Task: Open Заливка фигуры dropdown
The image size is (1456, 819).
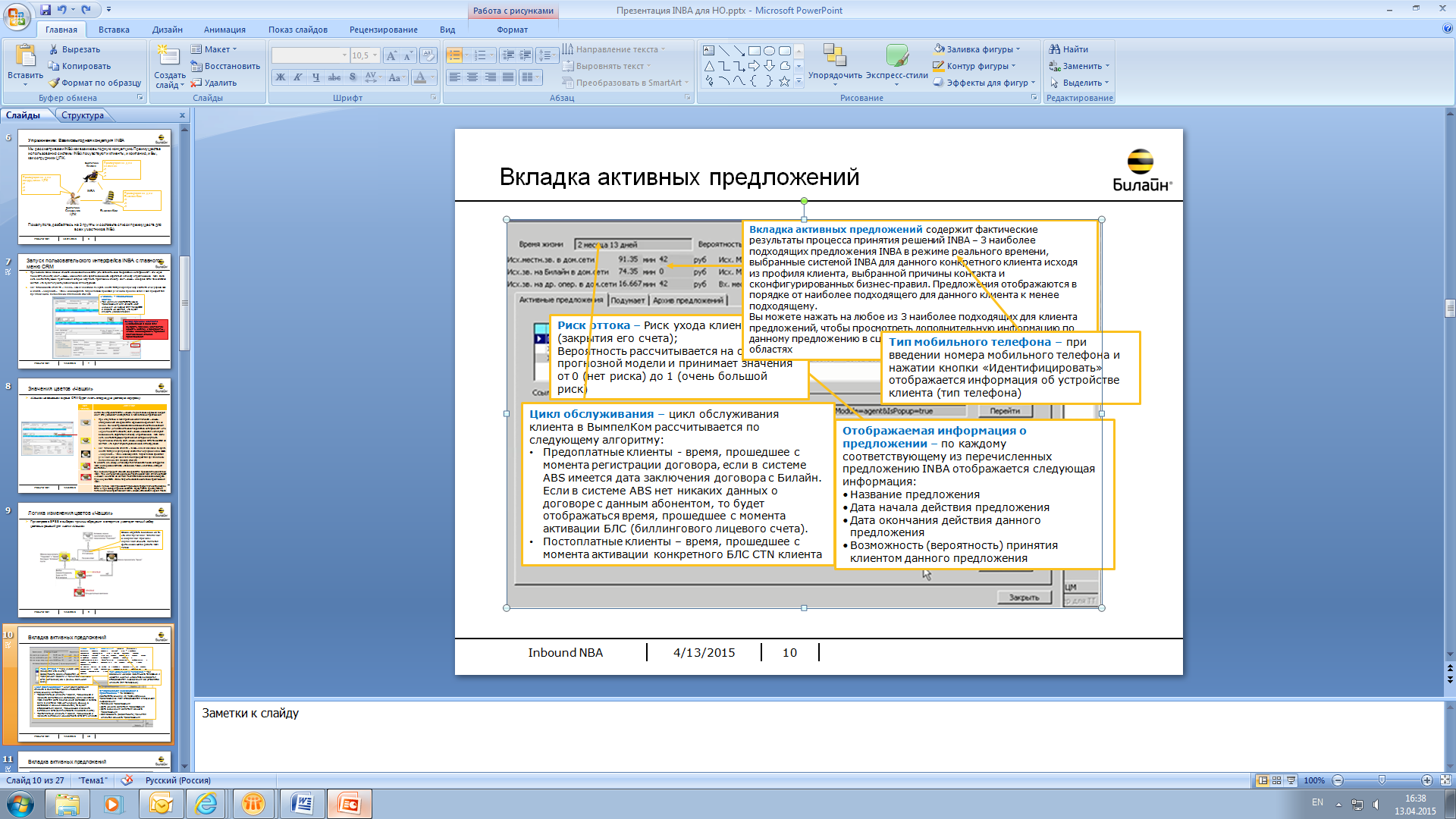Action: coord(977,49)
